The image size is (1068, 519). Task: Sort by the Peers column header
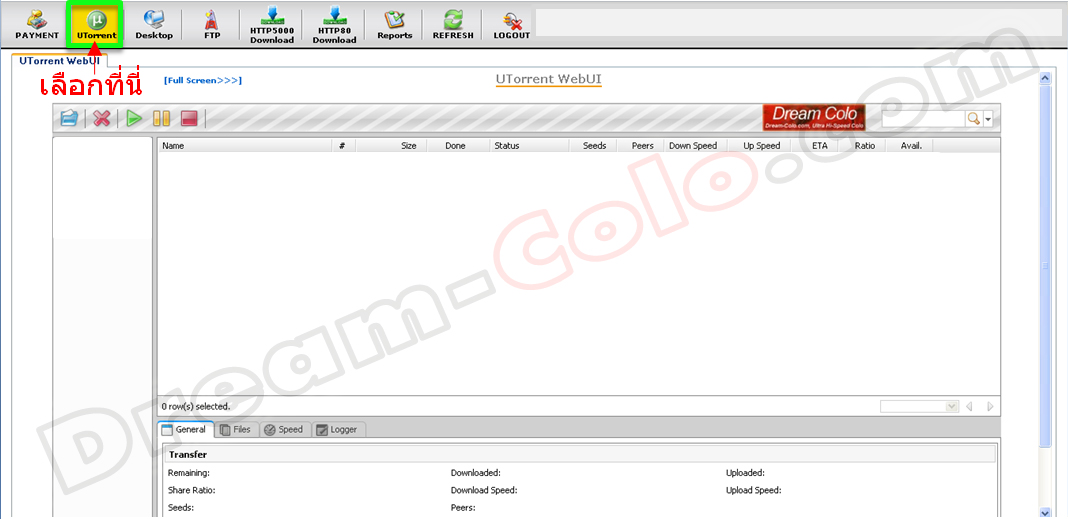tap(640, 146)
